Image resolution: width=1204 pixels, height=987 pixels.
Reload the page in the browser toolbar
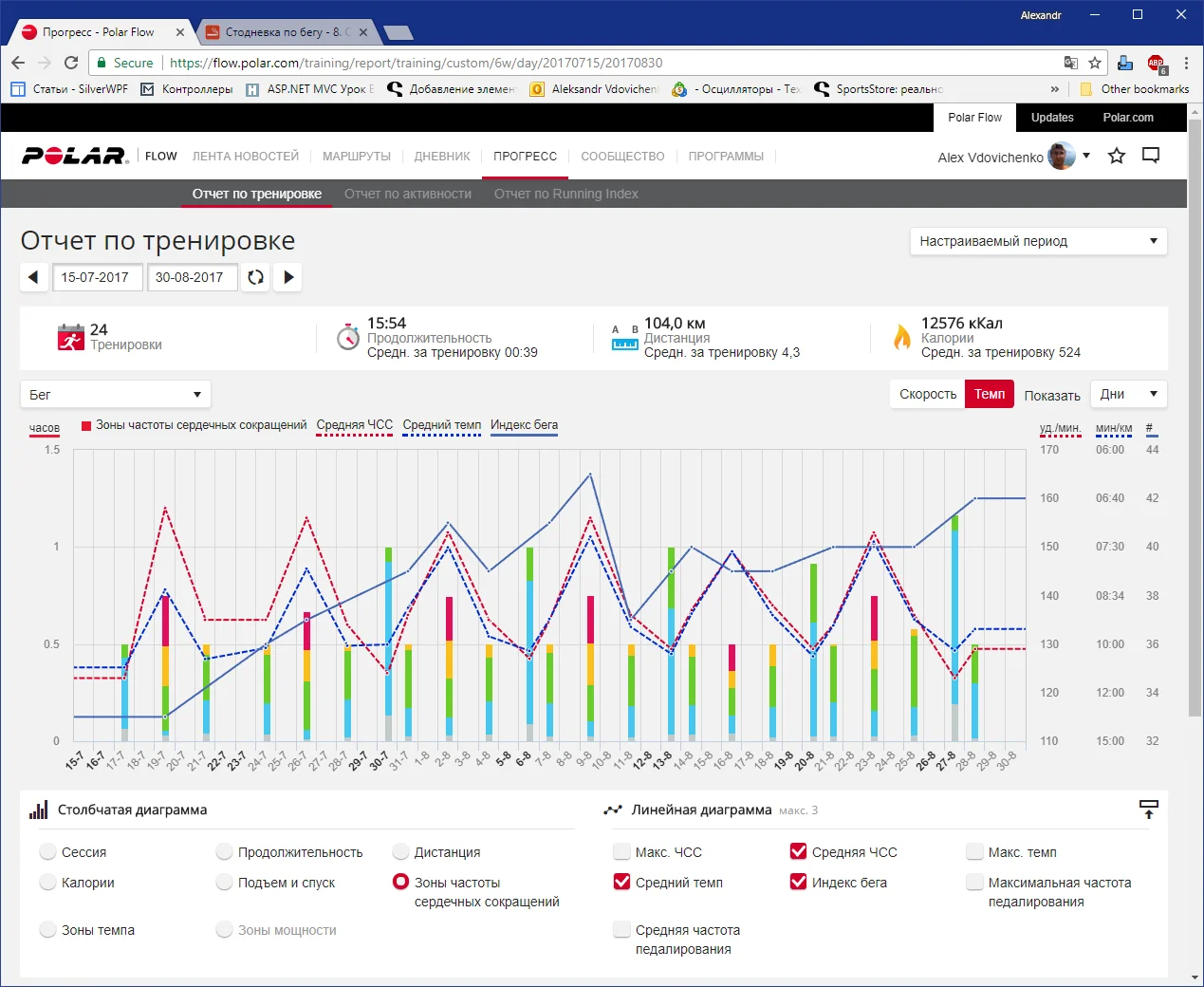[71, 63]
